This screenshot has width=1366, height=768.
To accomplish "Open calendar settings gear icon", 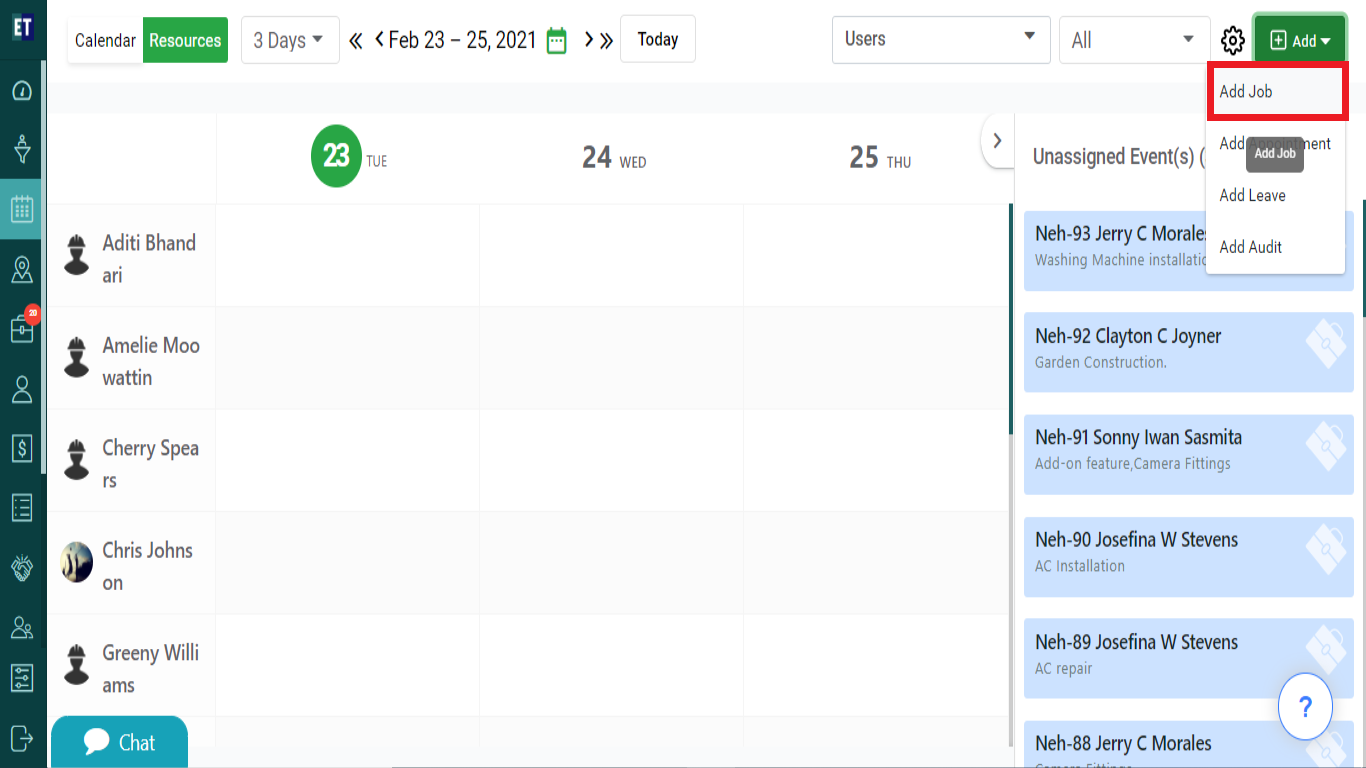I will 1233,41.
